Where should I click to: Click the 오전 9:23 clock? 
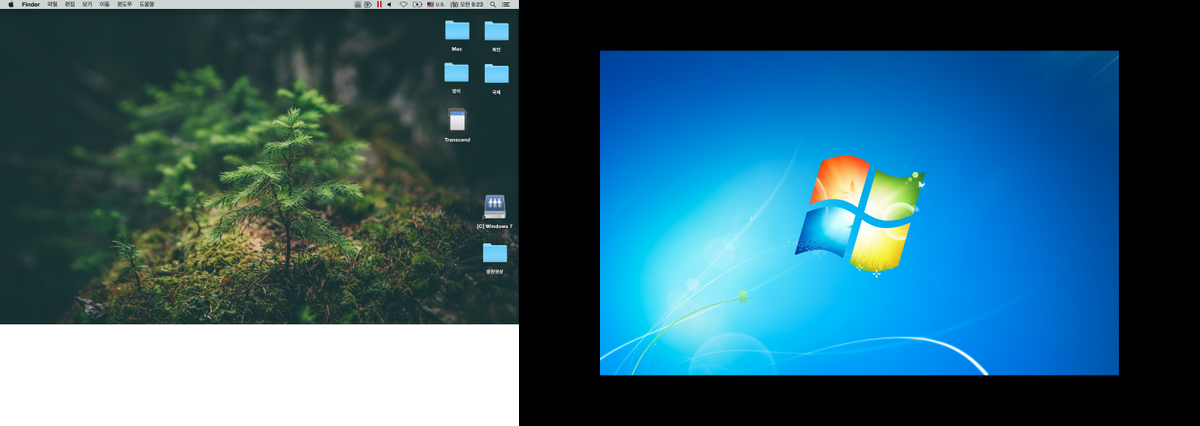(466, 4)
